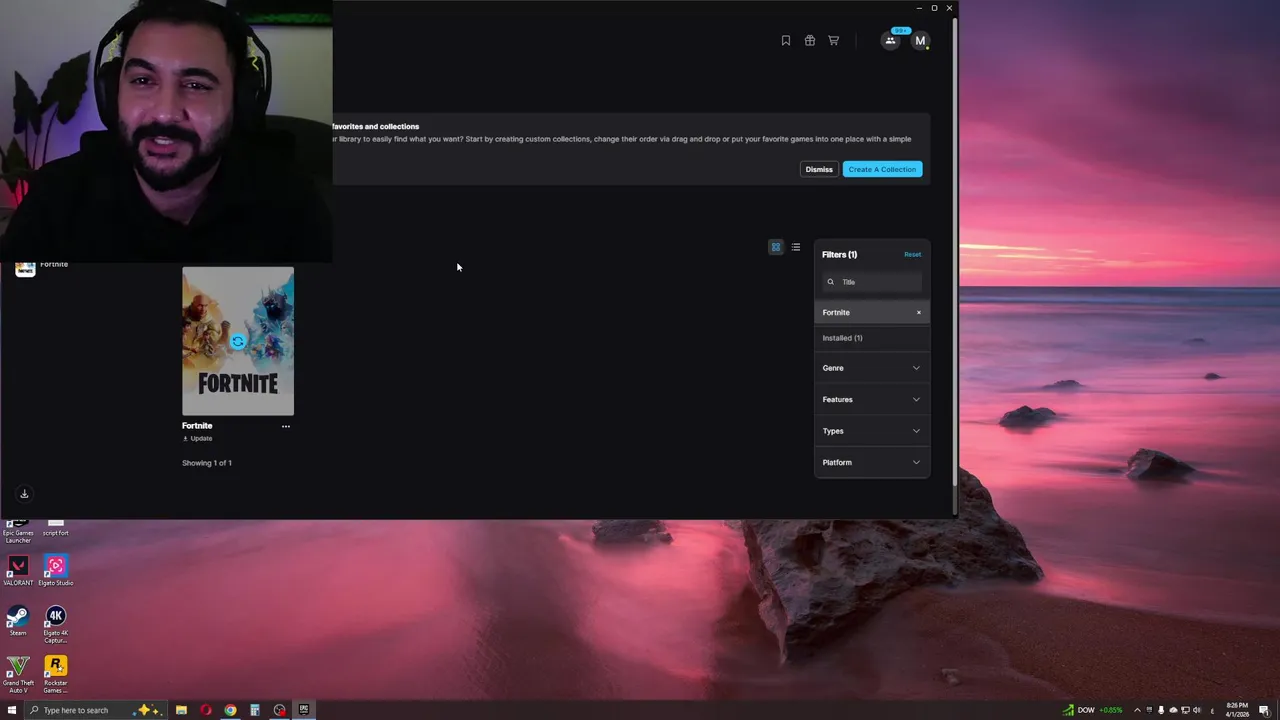Viewport: 1280px width, 720px height.
Task: Switch library to grid view
Action: point(776,247)
